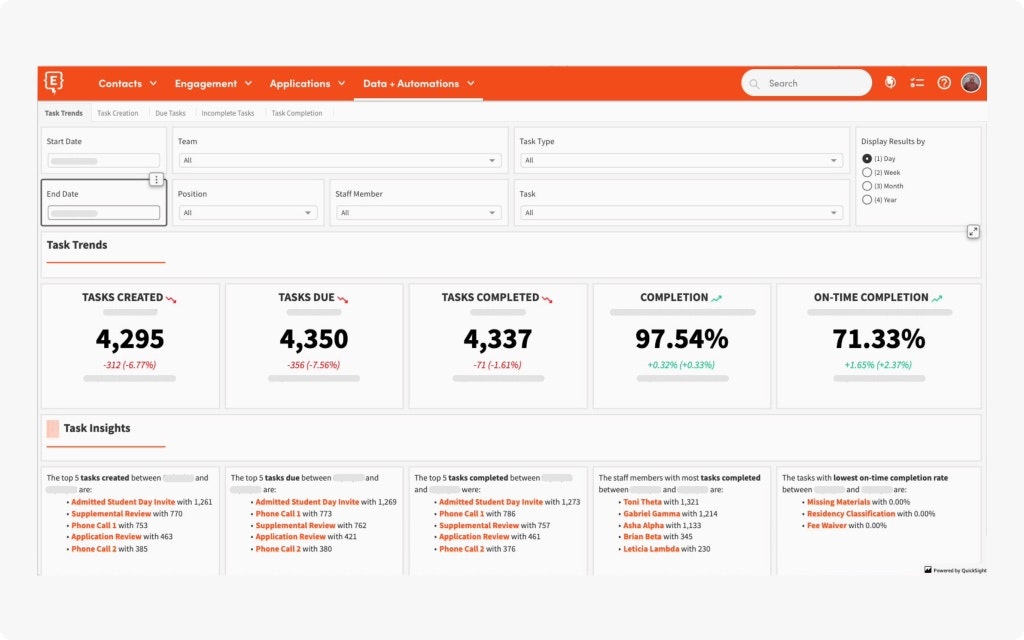Click the magnifier icon in the search box

(754, 84)
